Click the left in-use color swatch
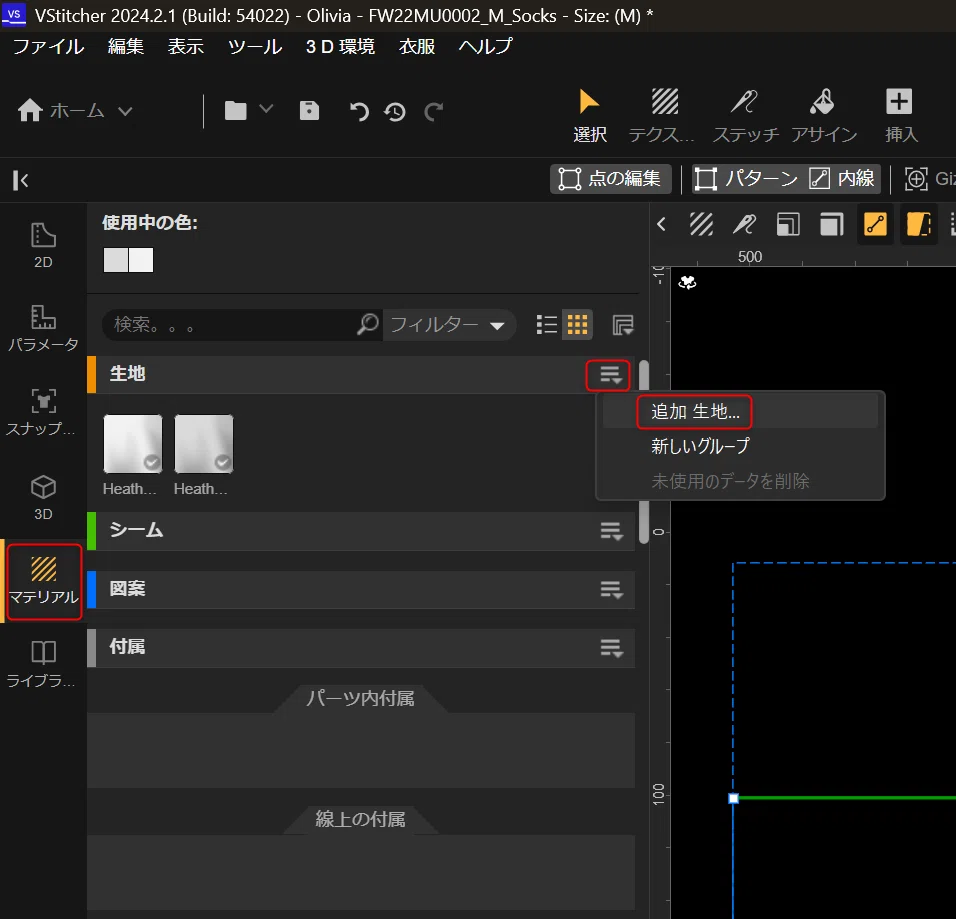The image size is (956, 919). [116, 260]
